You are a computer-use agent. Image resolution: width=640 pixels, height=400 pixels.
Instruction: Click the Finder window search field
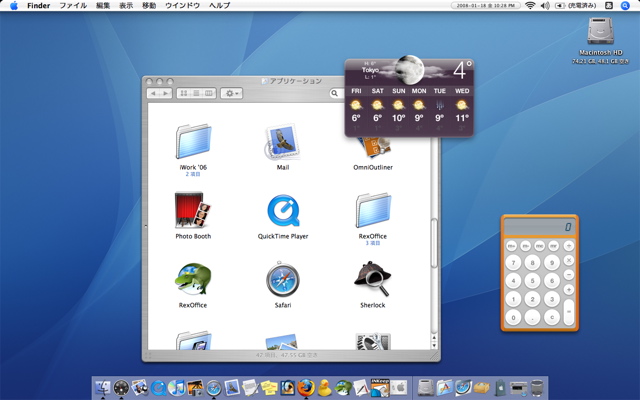pos(337,93)
